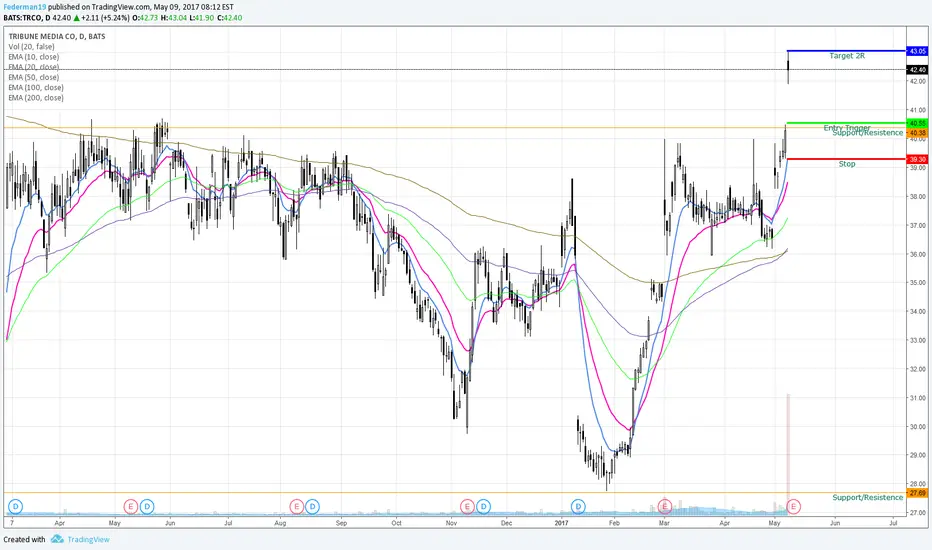Screen dimensions: 932x550
Task: Open the dividend D marker in August 2016
Action: (312, 507)
